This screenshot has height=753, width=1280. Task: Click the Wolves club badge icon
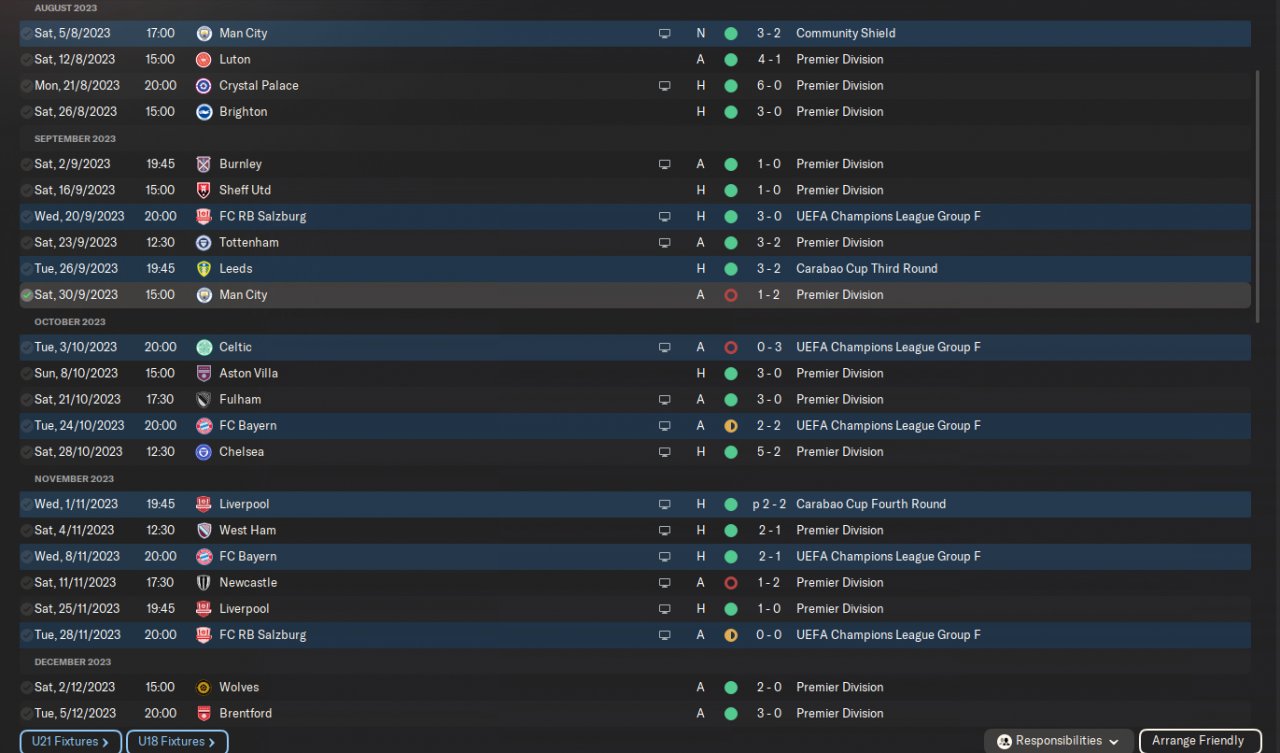click(x=204, y=688)
